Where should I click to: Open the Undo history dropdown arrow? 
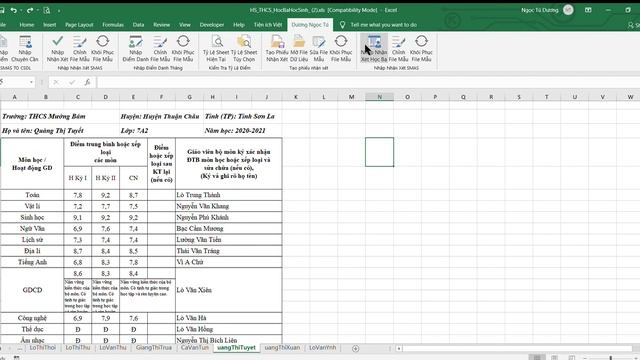point(21,10)
